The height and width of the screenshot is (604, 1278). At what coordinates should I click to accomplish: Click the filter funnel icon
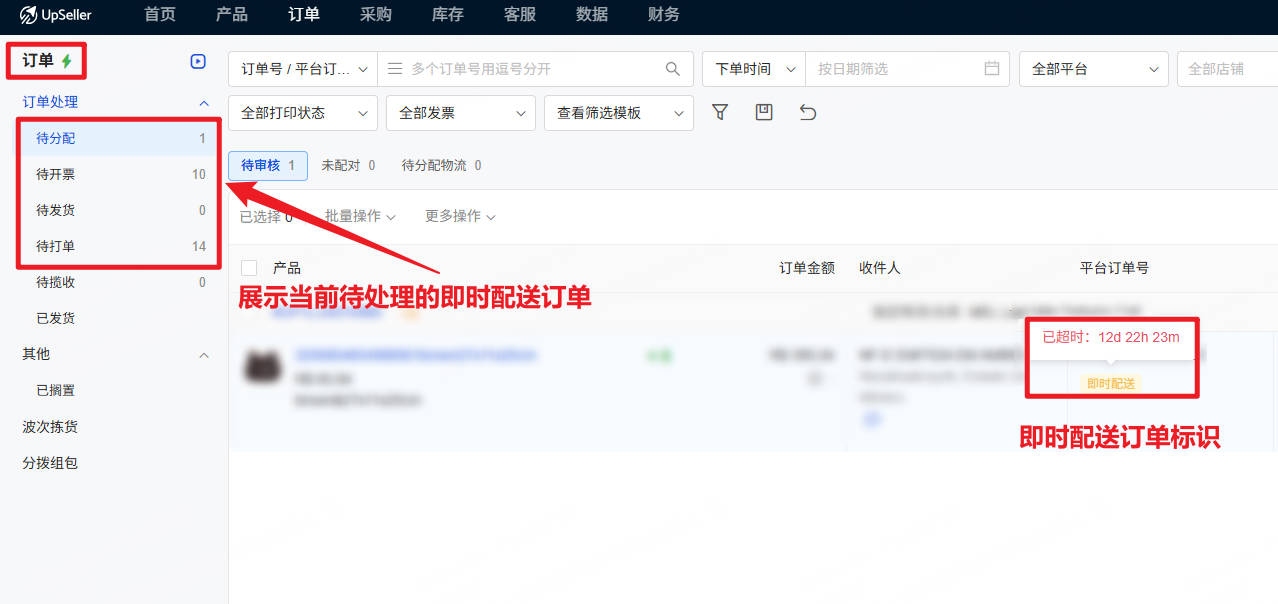(x=720, y=112)
